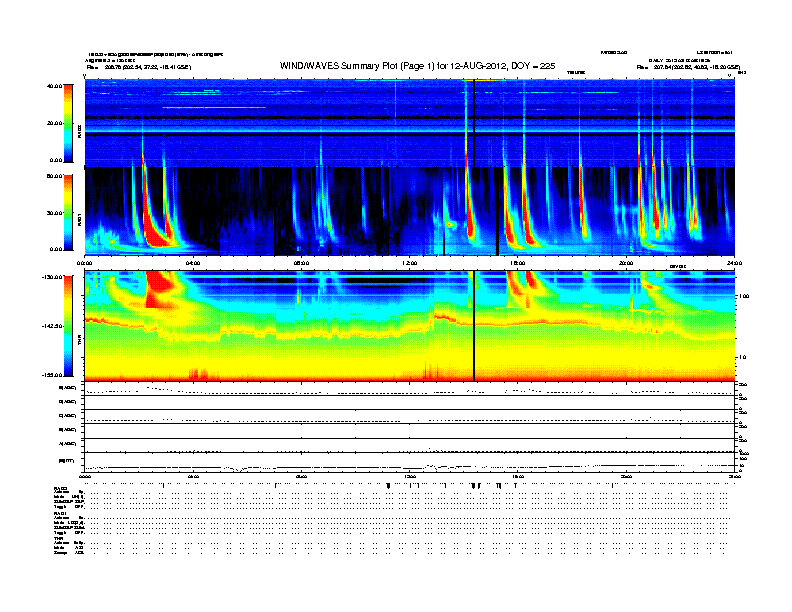Viewport: 792px width, 612px height.
Task: Click the 20.00 label on RAD2 scale
Action: click(x=54, y=123)
